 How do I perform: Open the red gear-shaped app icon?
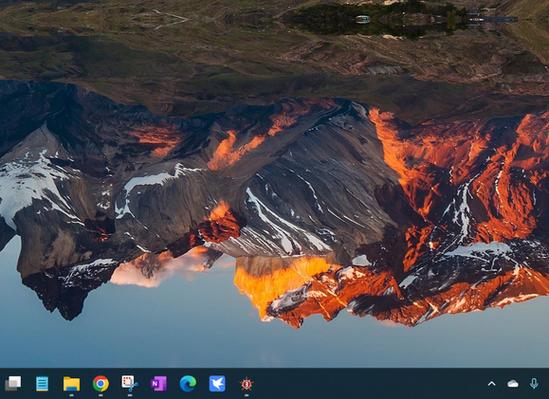246,384
